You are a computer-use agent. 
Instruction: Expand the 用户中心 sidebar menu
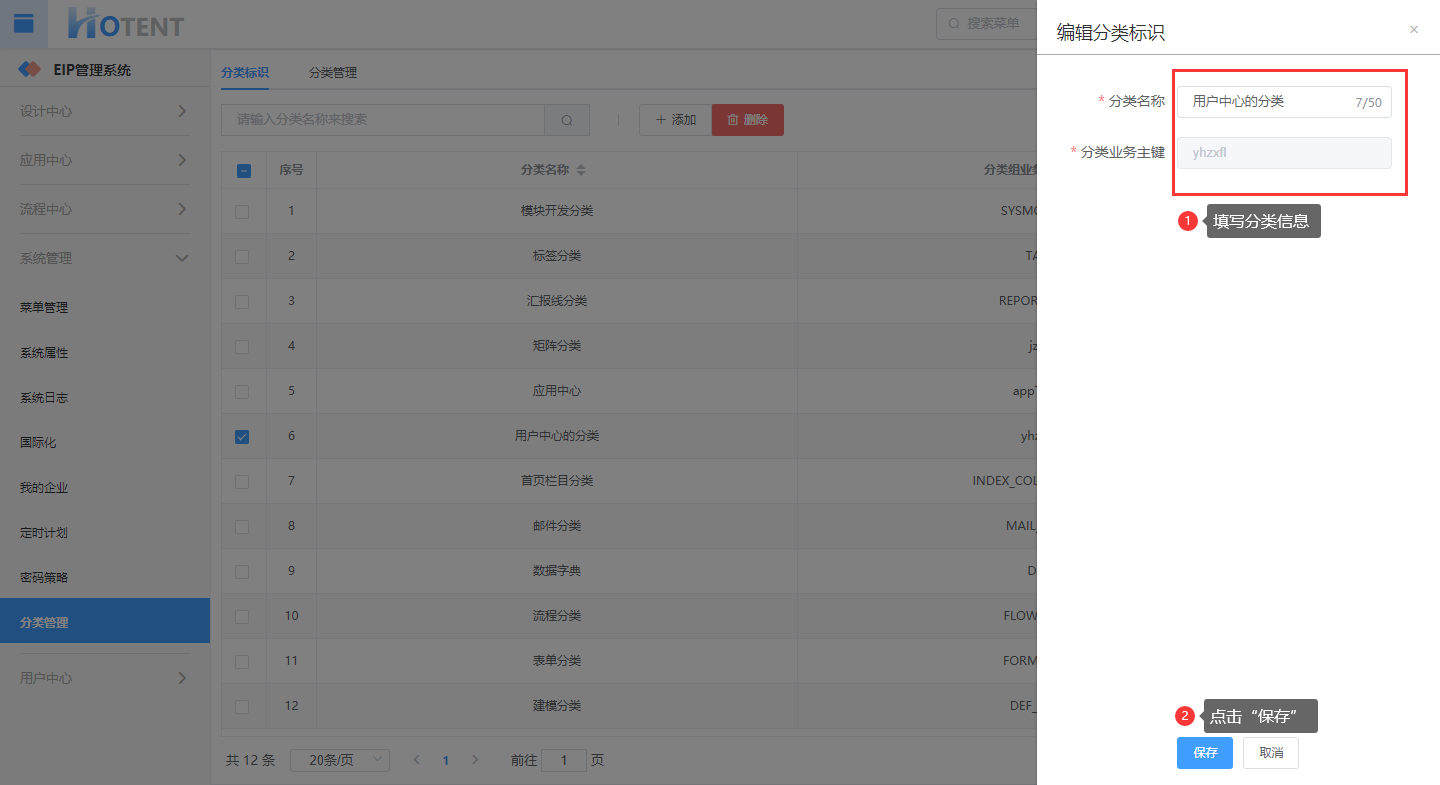point(105,678)
